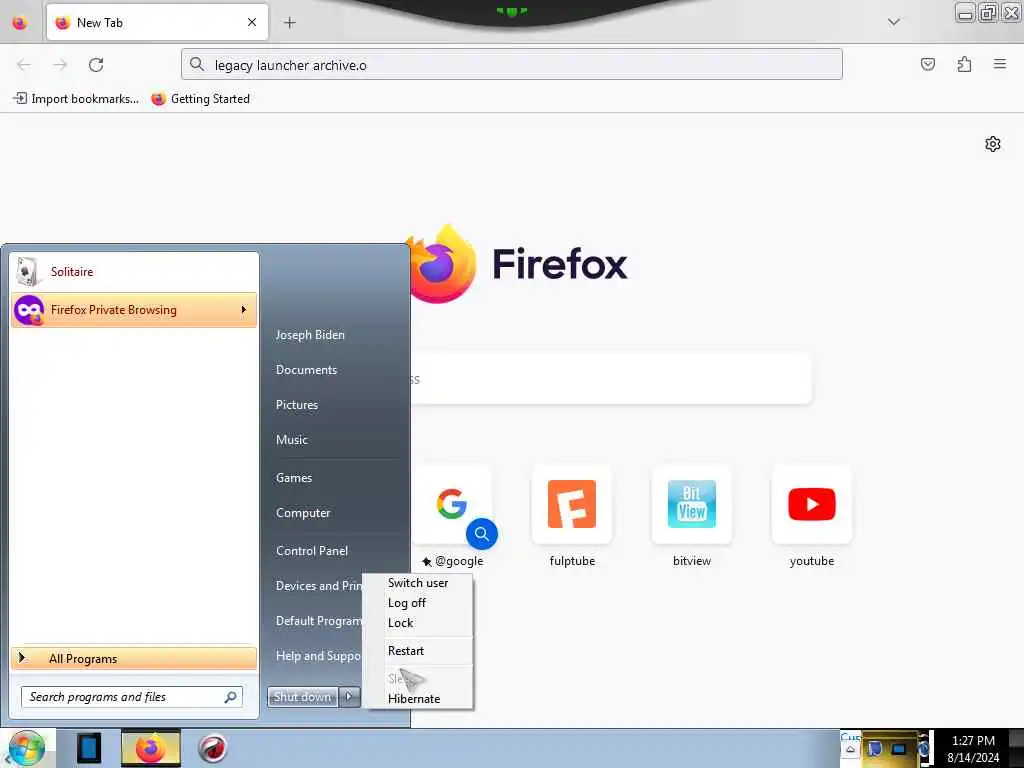Choose Log off option
The width and height of the screenshot is (1024, 768).
point(407,603)
